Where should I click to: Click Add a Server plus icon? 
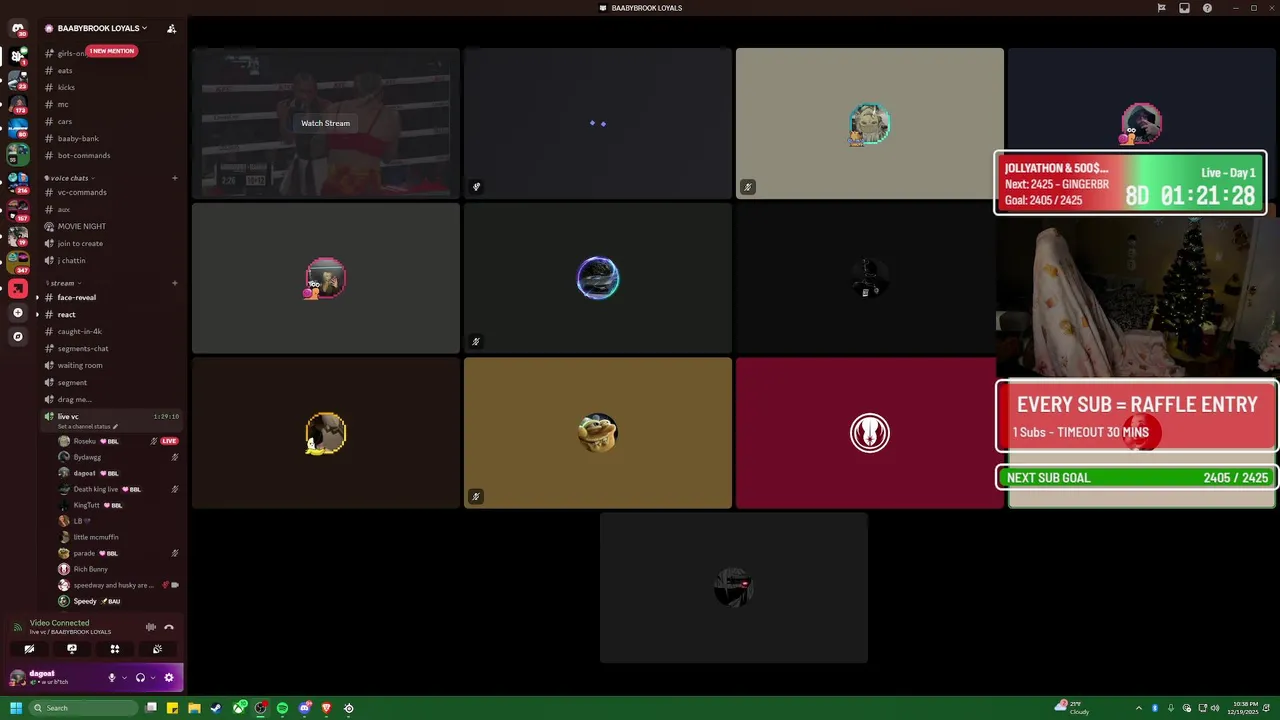17,313
